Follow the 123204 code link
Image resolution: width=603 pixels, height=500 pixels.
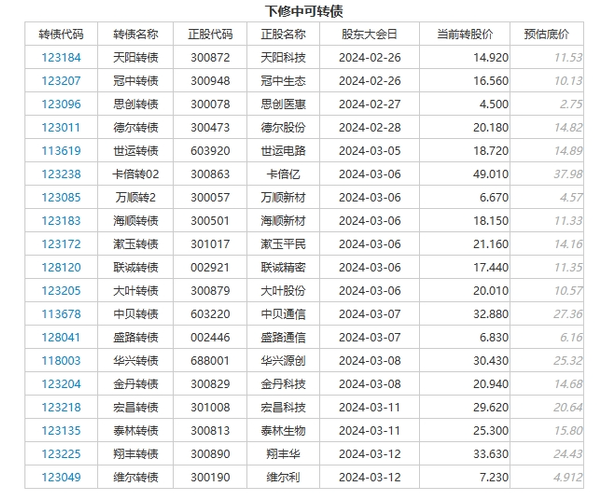coord(61,384)
